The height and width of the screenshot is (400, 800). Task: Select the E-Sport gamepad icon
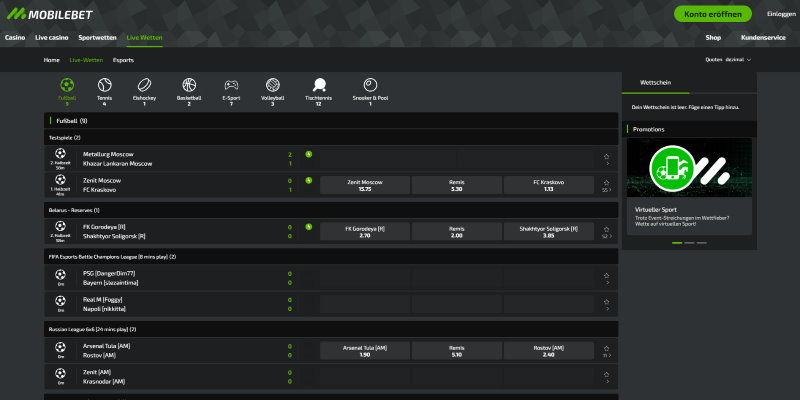(231, 85)
